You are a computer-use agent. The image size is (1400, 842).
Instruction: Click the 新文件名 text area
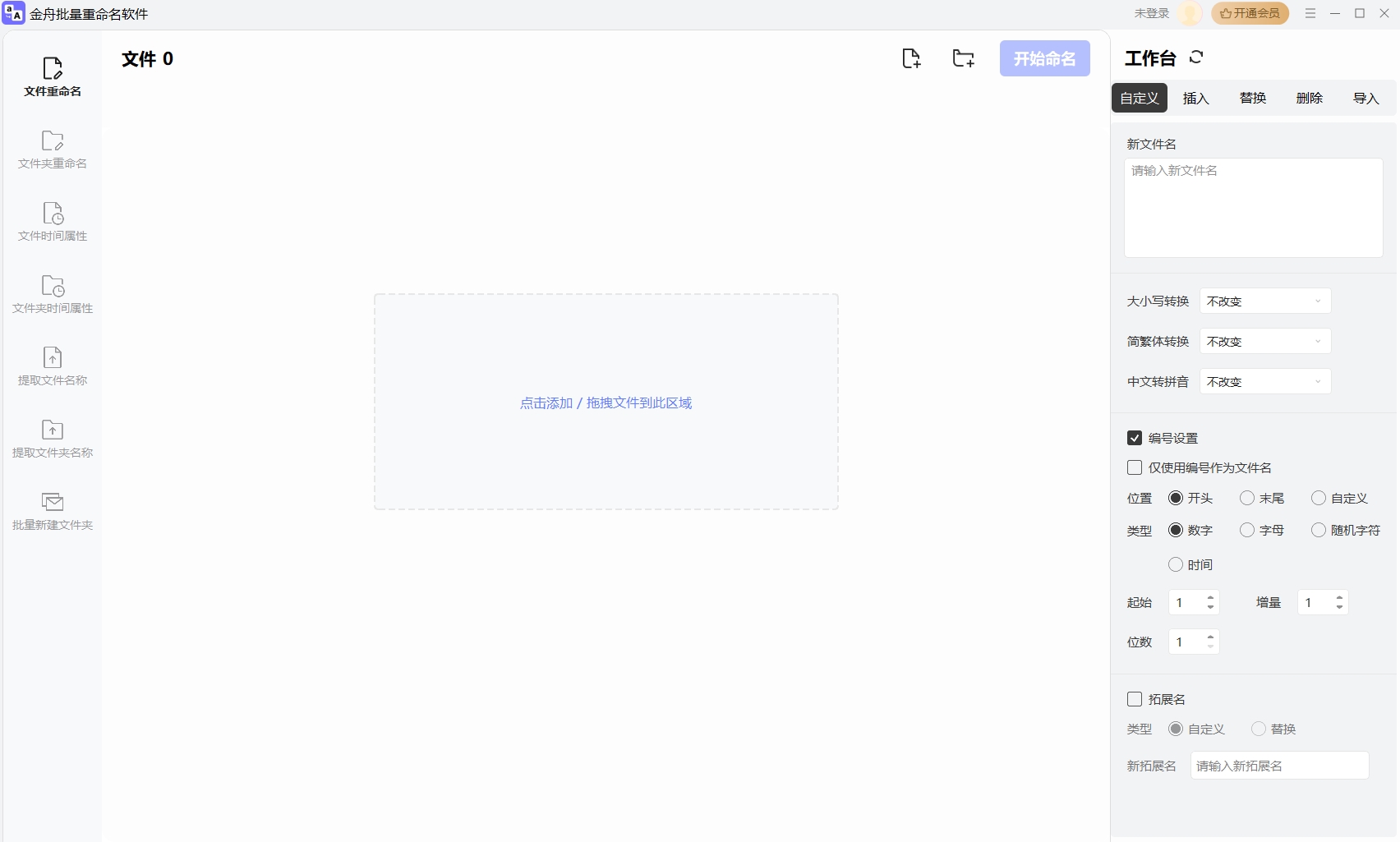[1254, 208]
